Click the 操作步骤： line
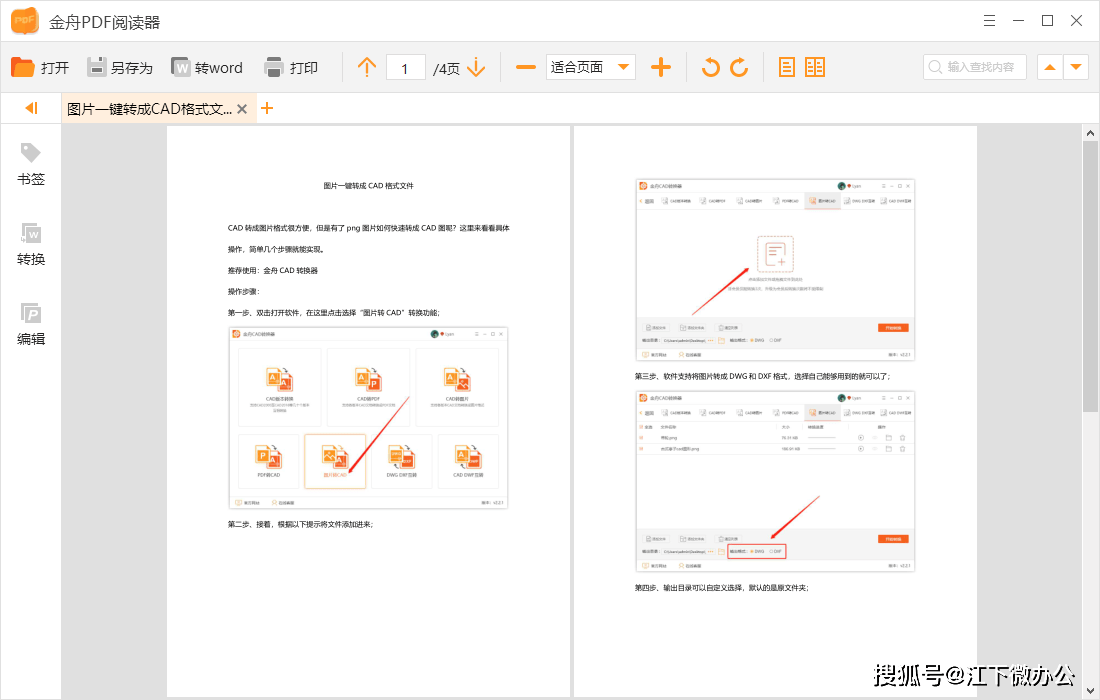Image resolution: width=1100 pixels, height=700 pixels. tap(243, 292)
